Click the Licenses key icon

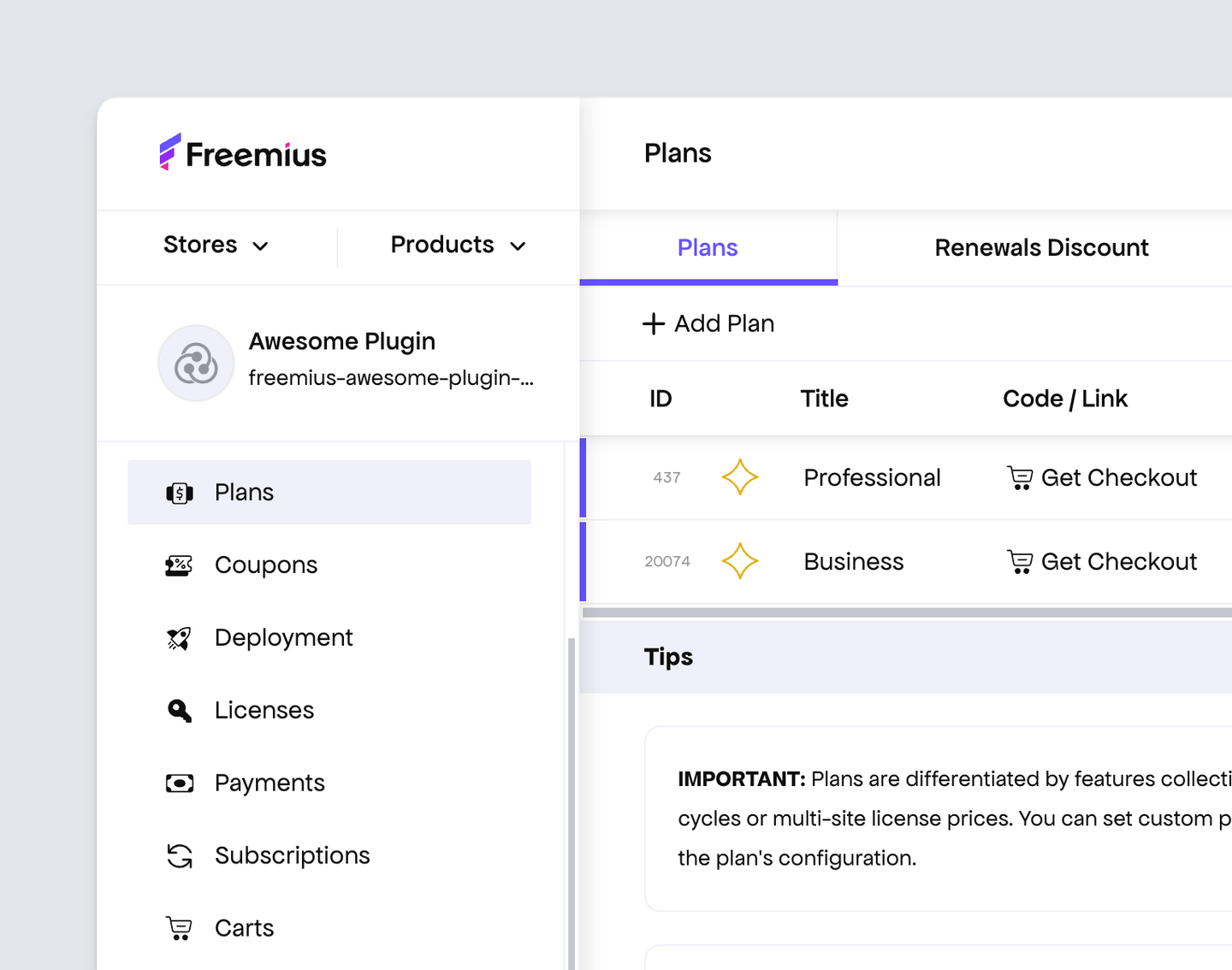179,710
